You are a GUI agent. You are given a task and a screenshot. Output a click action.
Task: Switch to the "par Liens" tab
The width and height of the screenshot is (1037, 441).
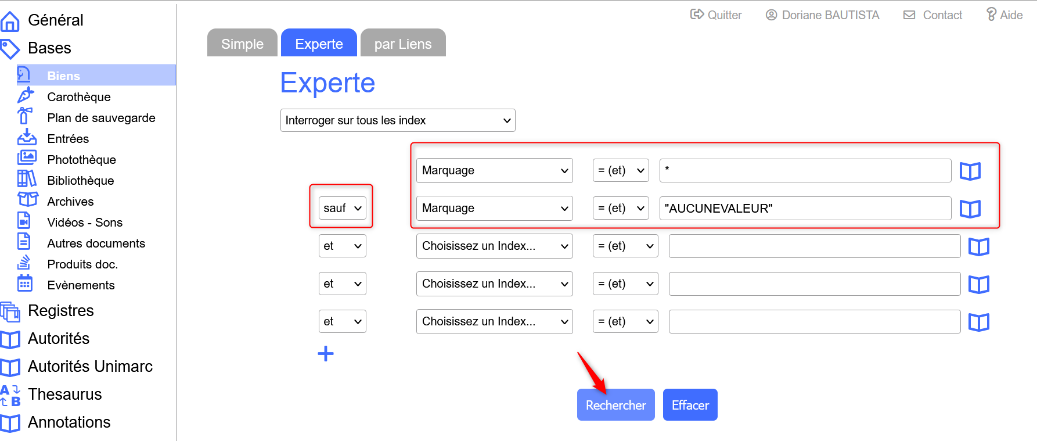(x=403, y=43)
